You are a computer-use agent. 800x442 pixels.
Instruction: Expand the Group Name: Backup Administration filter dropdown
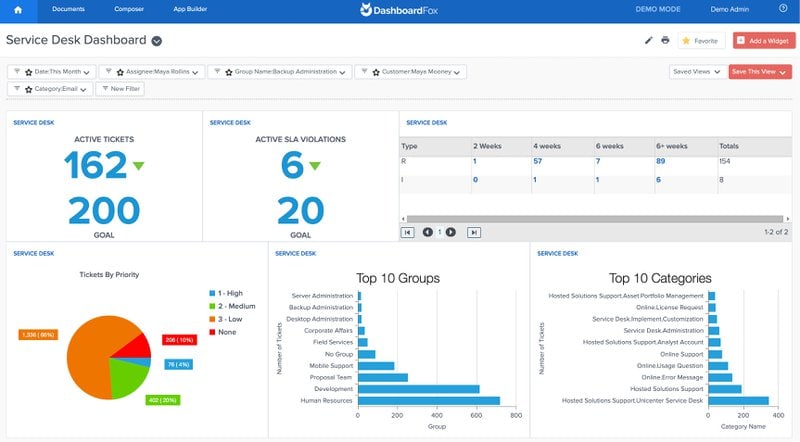click(x=344, y=72)
